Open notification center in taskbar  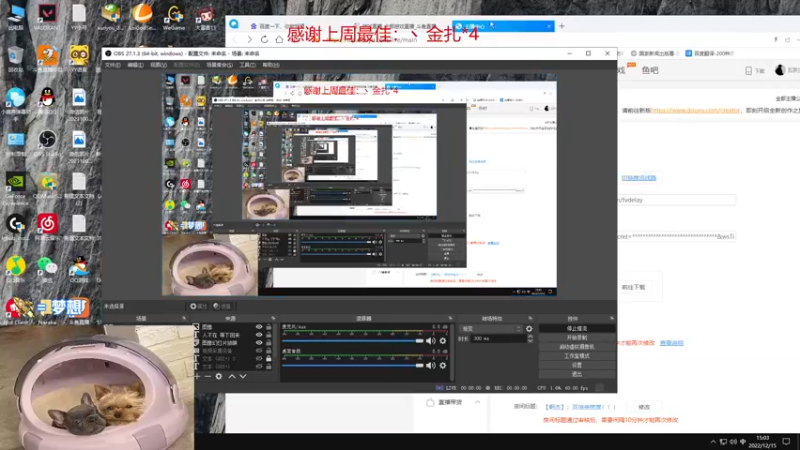(x=787, y=442)
